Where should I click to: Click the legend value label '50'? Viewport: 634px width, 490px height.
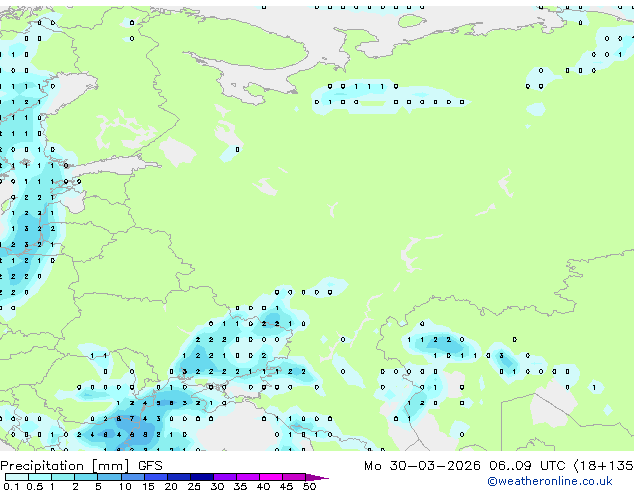coord(309,486)
